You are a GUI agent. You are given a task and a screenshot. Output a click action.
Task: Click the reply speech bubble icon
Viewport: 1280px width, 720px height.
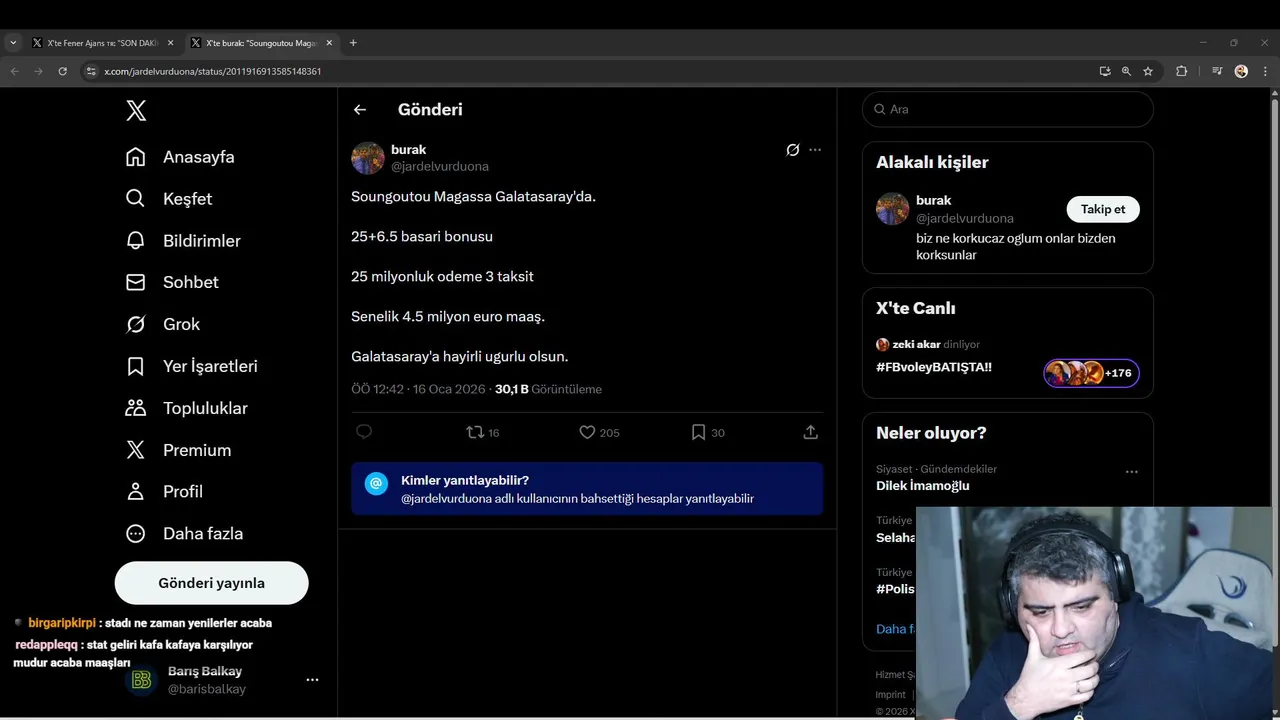click(364, 432)
